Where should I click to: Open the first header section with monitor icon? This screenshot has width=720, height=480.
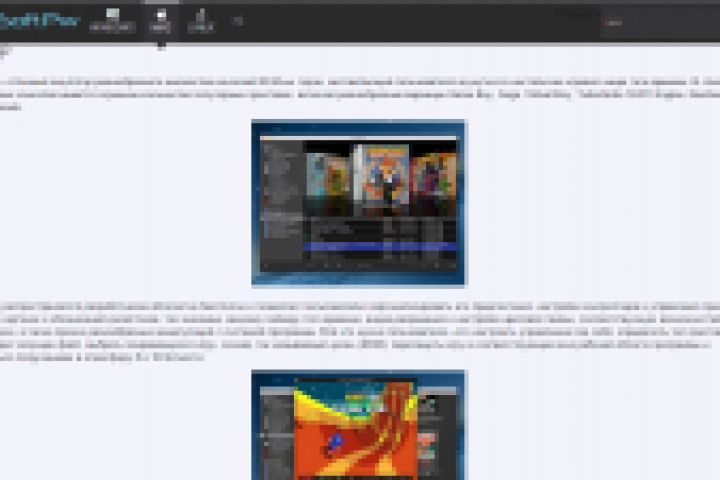[x=112, y=21]
